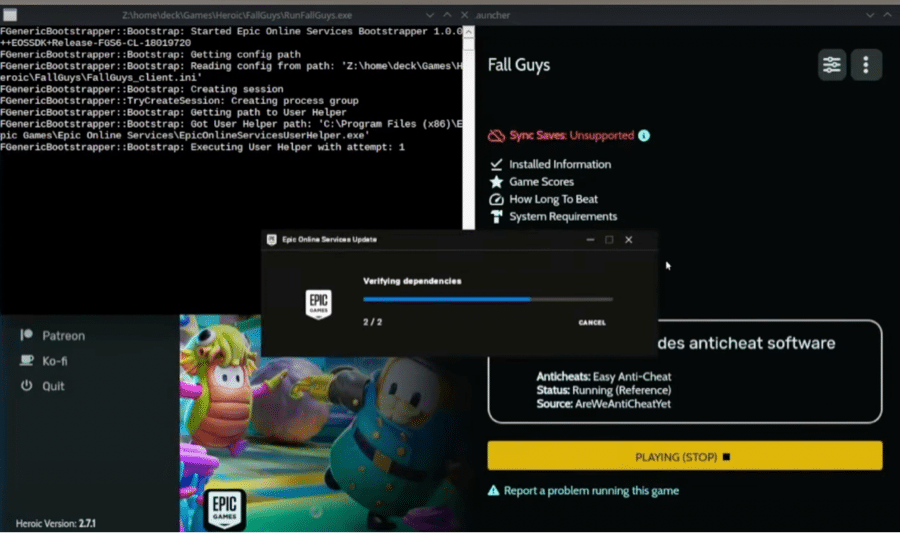The image size is (900, 533).
Task: Click the console window title path text
Action: (237, 15)
